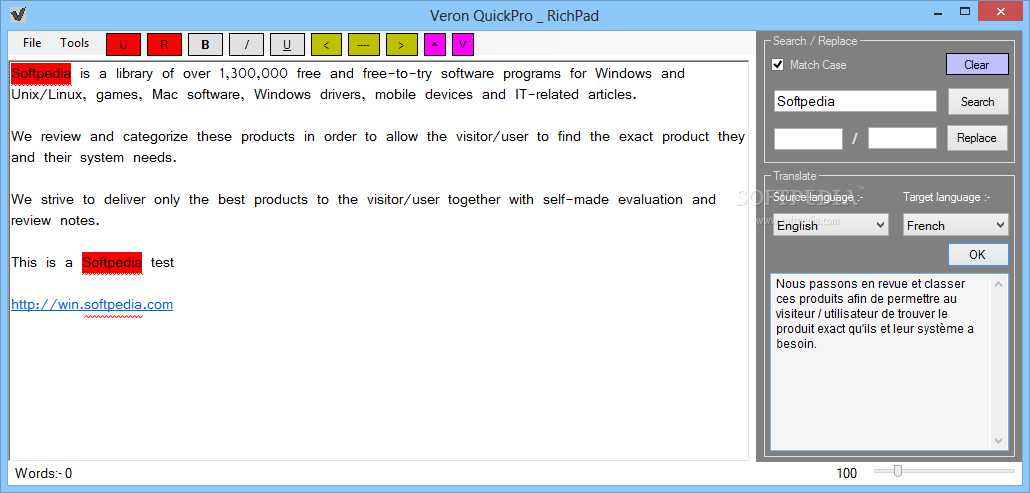Image resolution: width=1030 pixels, height=493 pixels.
Task: Click highlighted Softpedia in 'This is a' line
Action: pyautogui.click(x=112, y=263)
